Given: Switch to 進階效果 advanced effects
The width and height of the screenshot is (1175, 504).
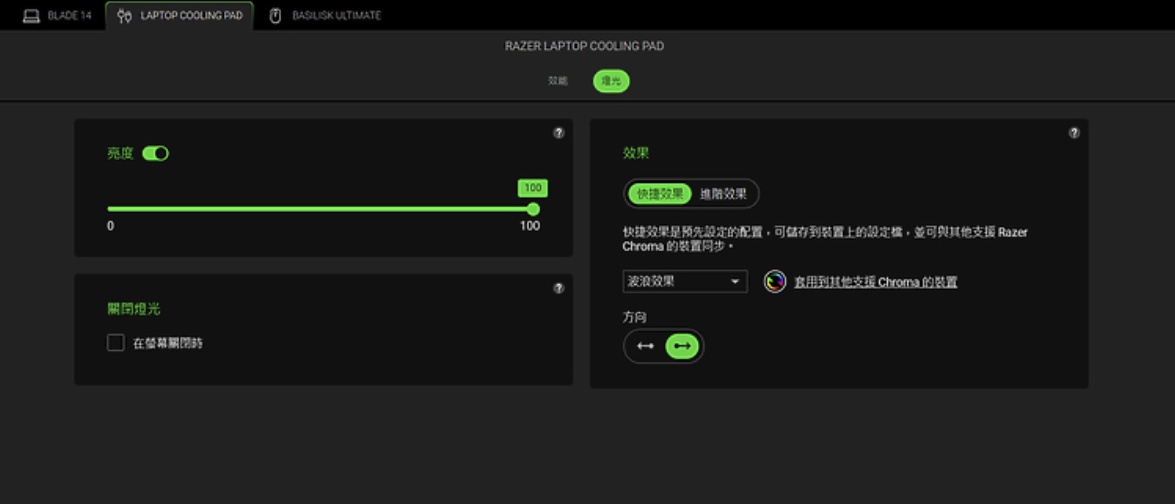Looking at the screenshot, I should (723, 194).
